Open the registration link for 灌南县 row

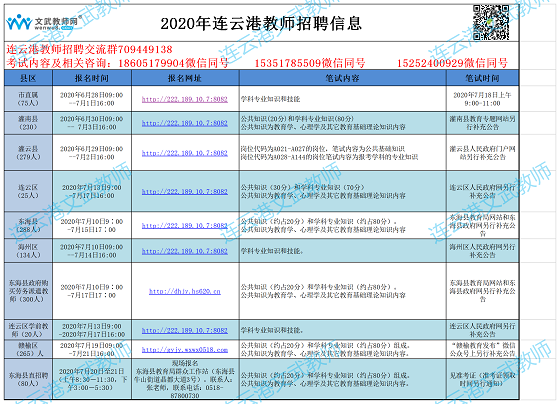click(185, 123)
